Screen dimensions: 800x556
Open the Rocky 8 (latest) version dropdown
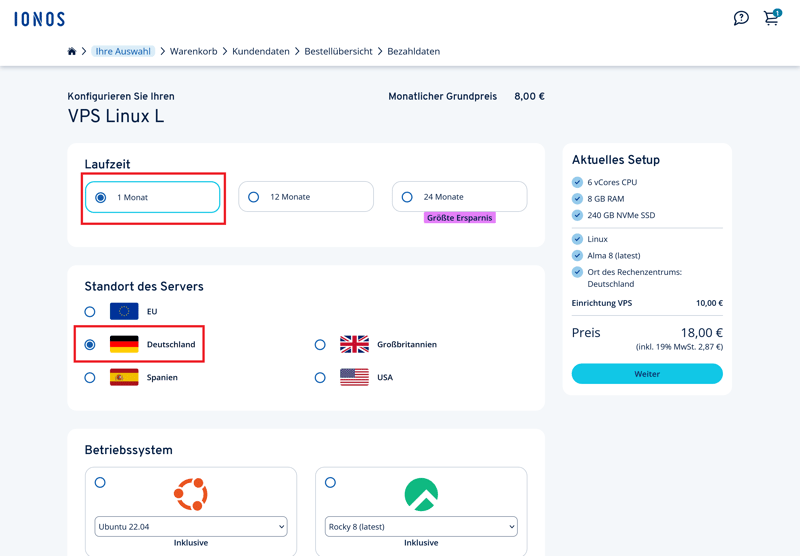(x=421, y=526)
